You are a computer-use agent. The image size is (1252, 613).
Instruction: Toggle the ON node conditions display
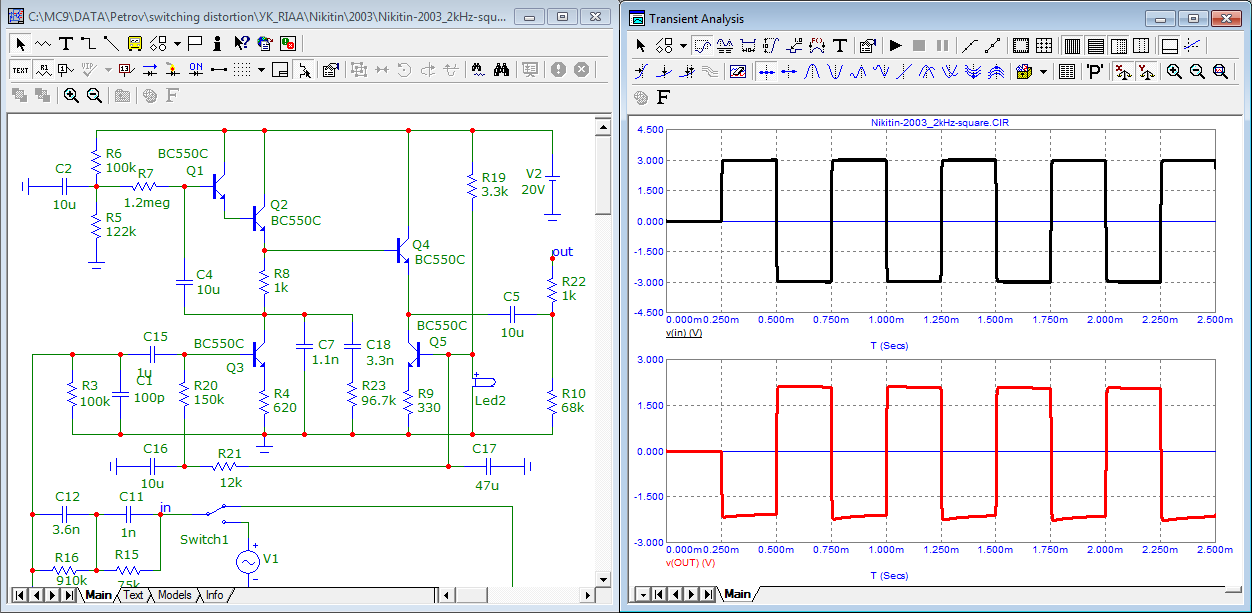(196, 69)
